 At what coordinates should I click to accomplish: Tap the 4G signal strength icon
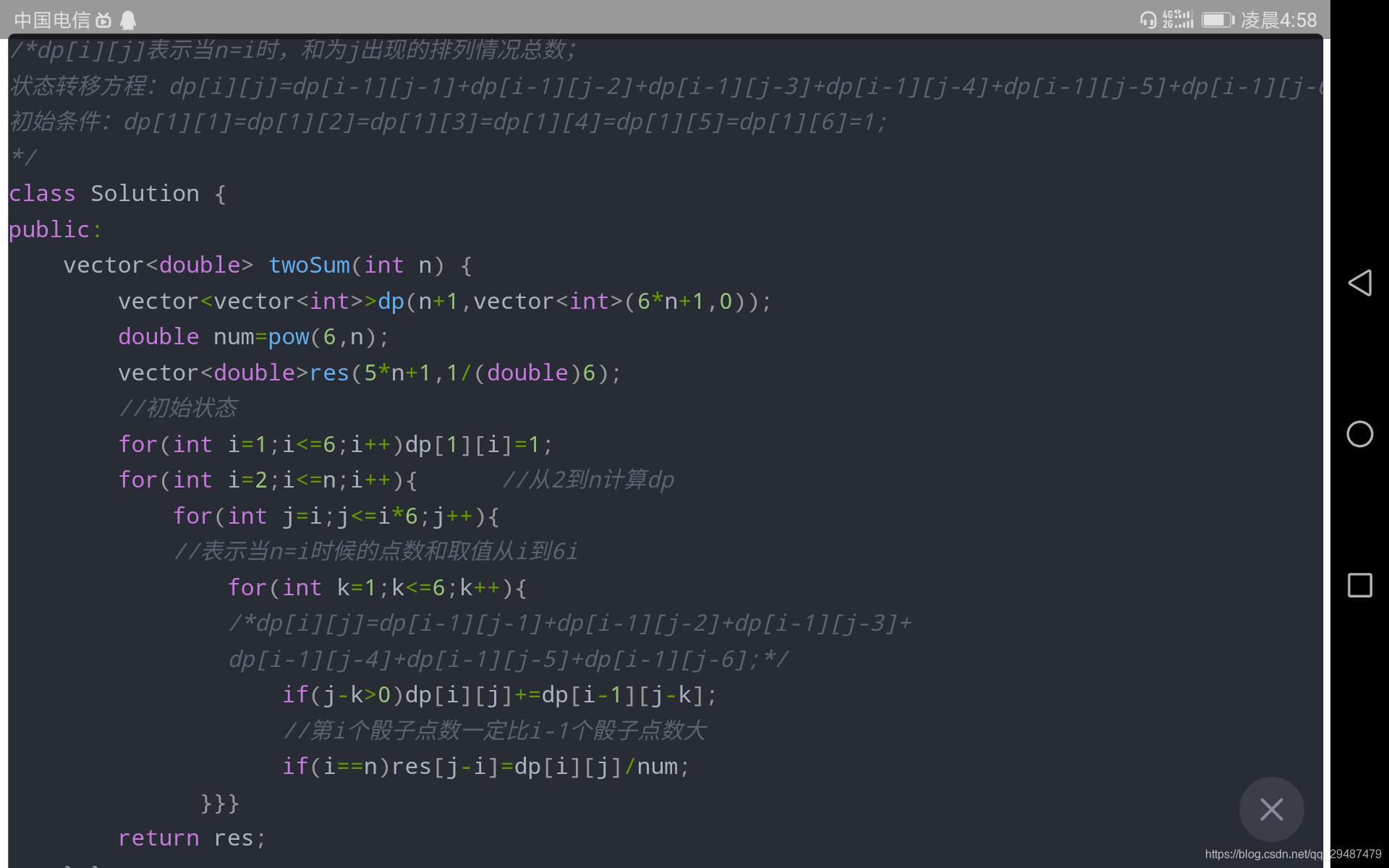1178,20
